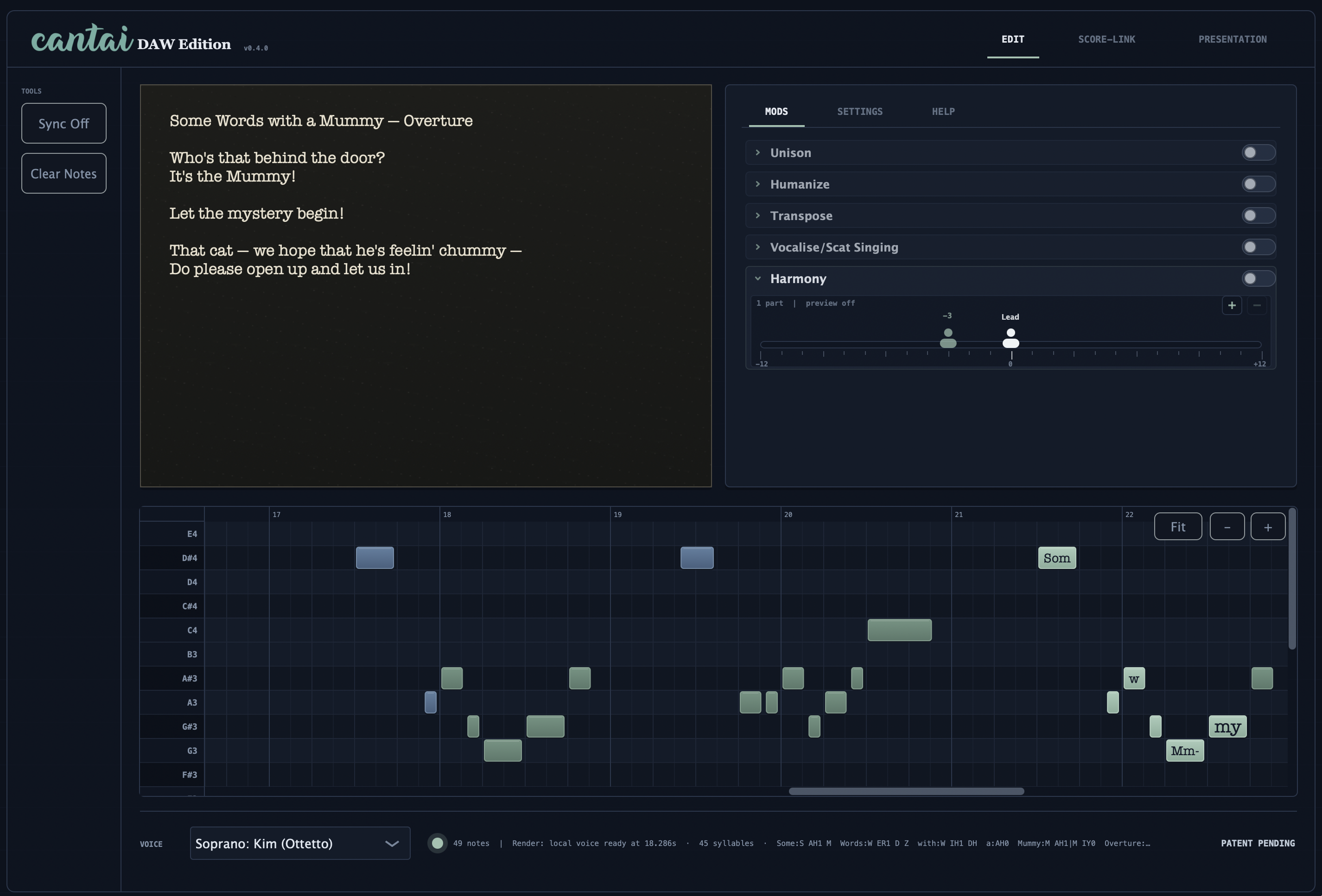Click lyric "Do please open up and let us in!"
This screenshot has width=1322, height=896.
(x=290, y=269)
